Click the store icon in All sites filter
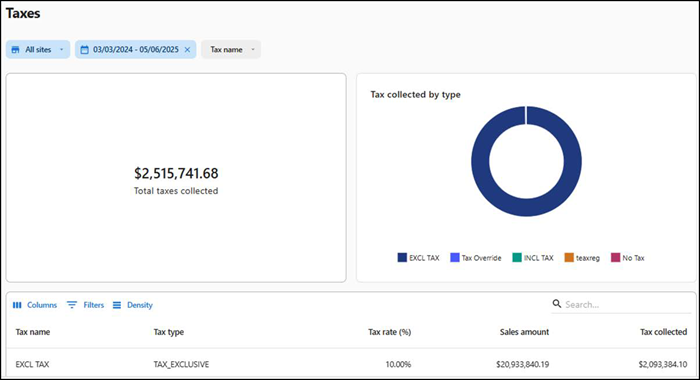 point(15,50)
